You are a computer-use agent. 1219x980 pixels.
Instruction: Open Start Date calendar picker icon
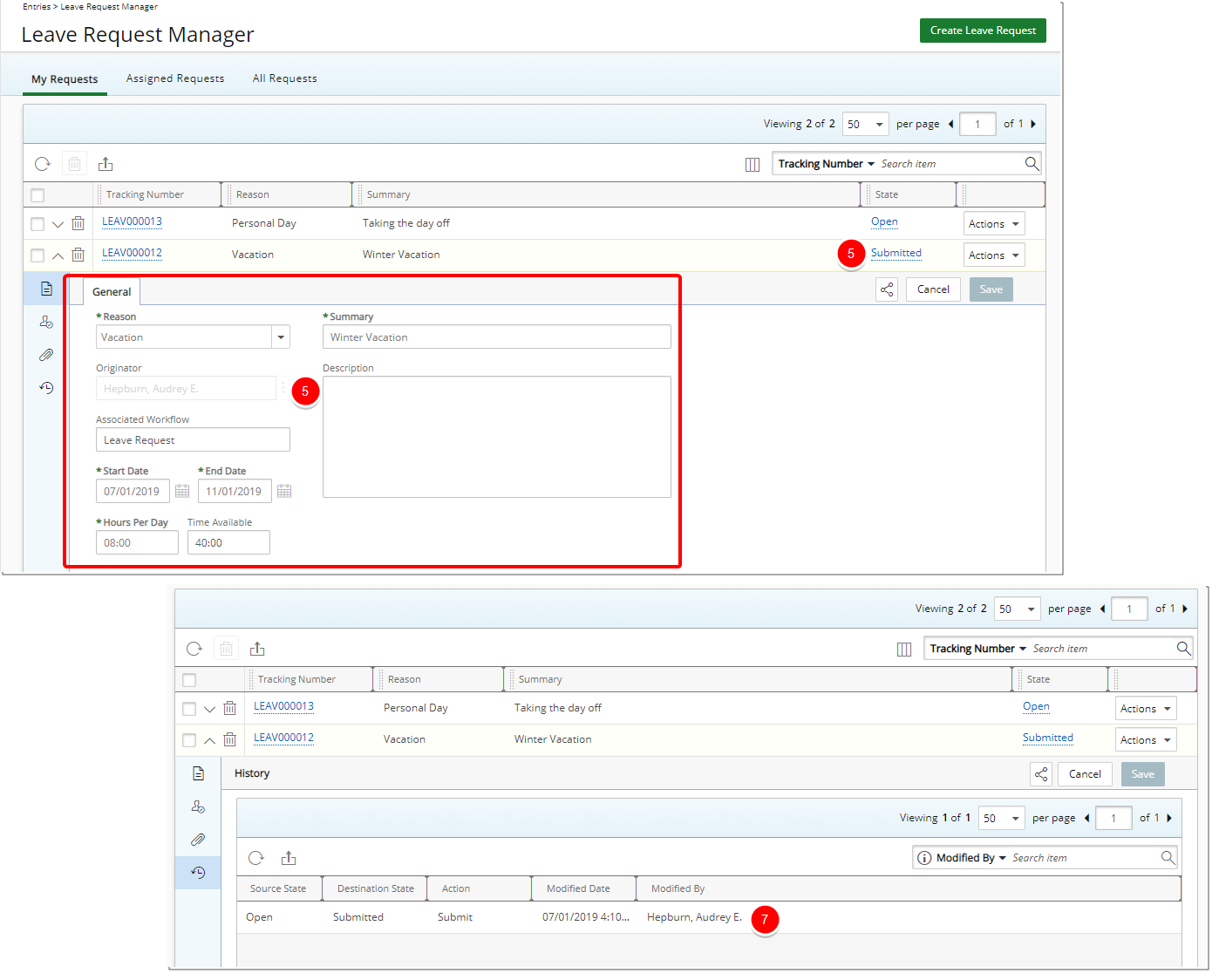pos(182,492)
